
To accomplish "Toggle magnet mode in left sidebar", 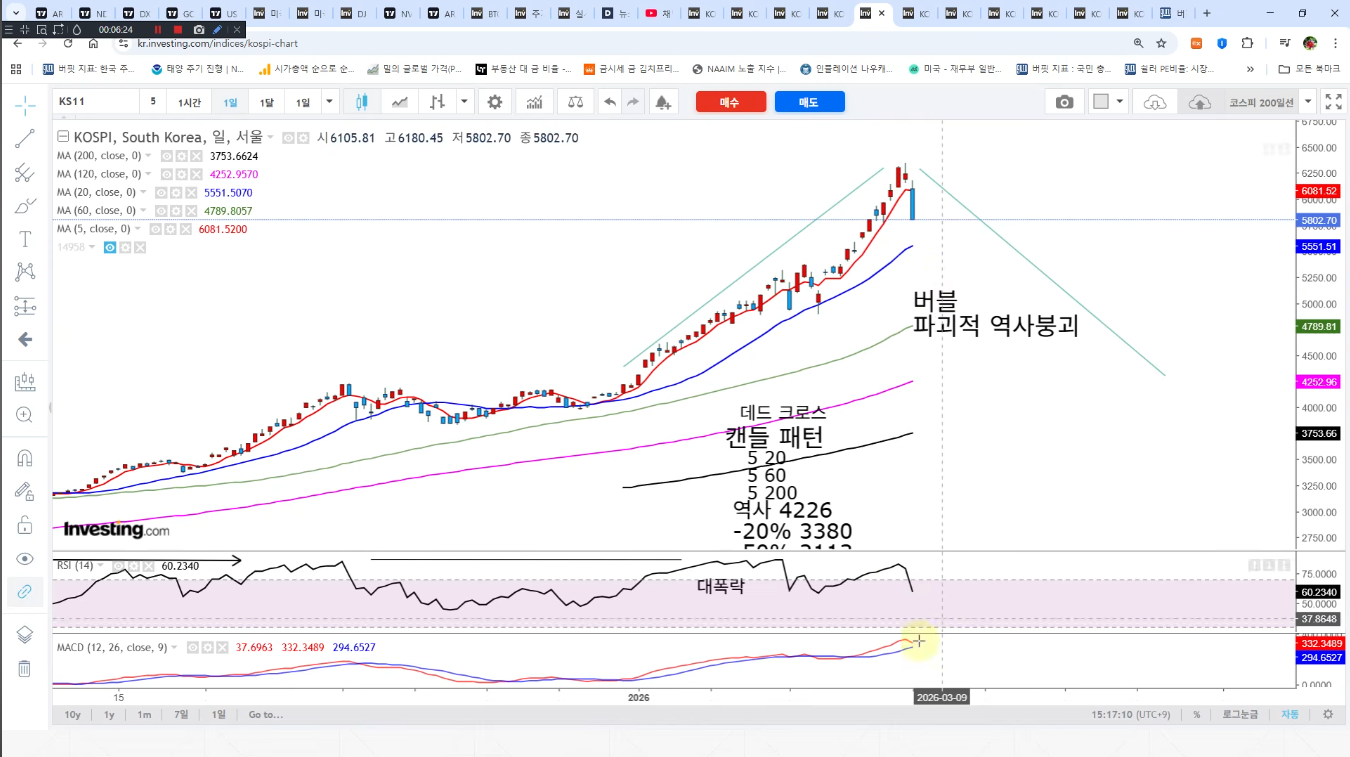I will coord(25,458).
